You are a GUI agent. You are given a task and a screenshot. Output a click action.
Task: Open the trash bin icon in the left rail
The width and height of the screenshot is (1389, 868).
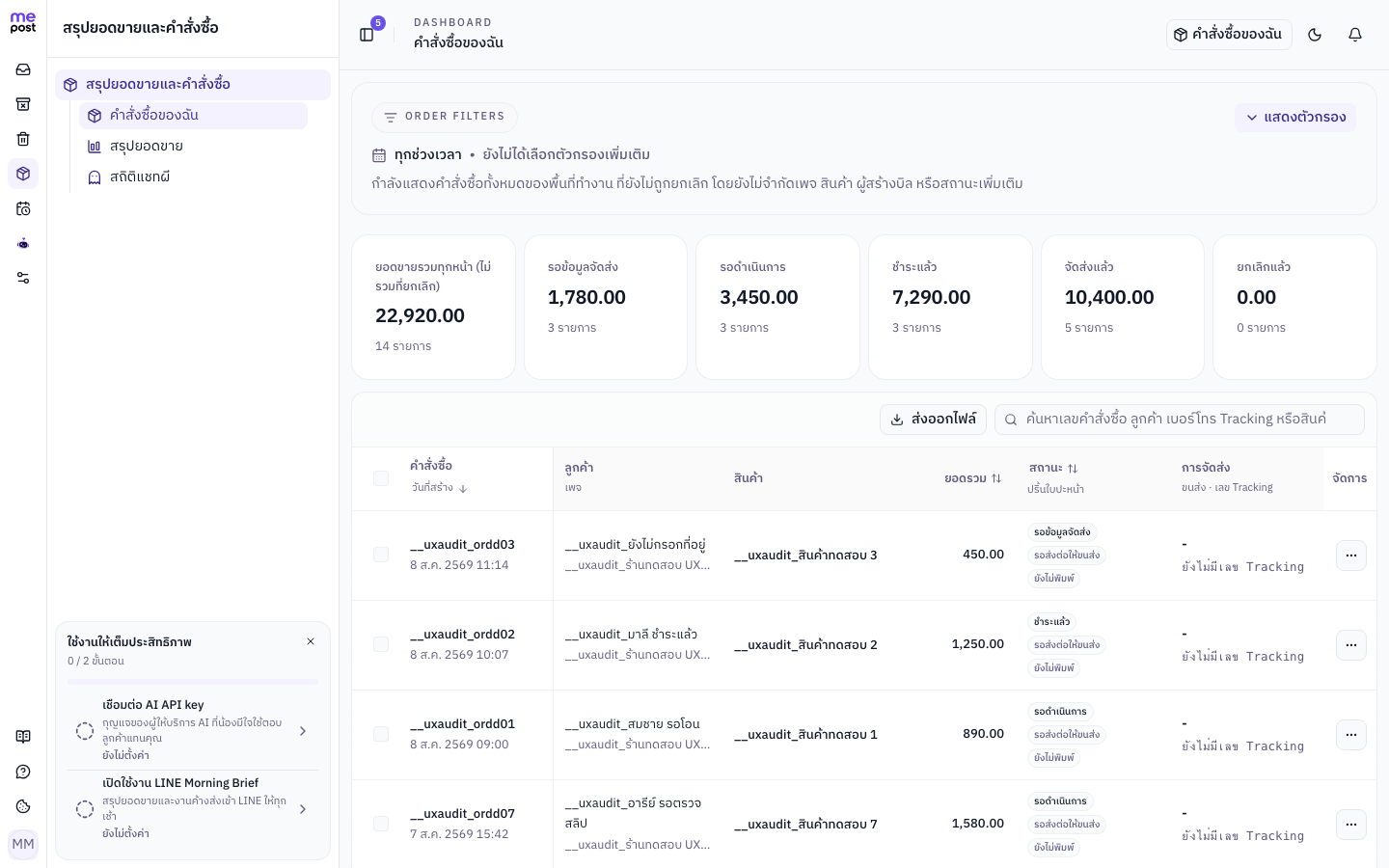click(23, 139)
